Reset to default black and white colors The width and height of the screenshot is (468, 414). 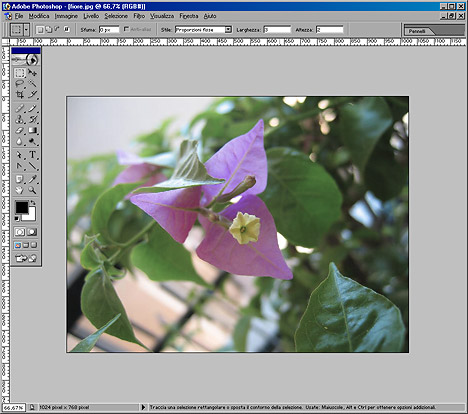click(x=17, y=219)
